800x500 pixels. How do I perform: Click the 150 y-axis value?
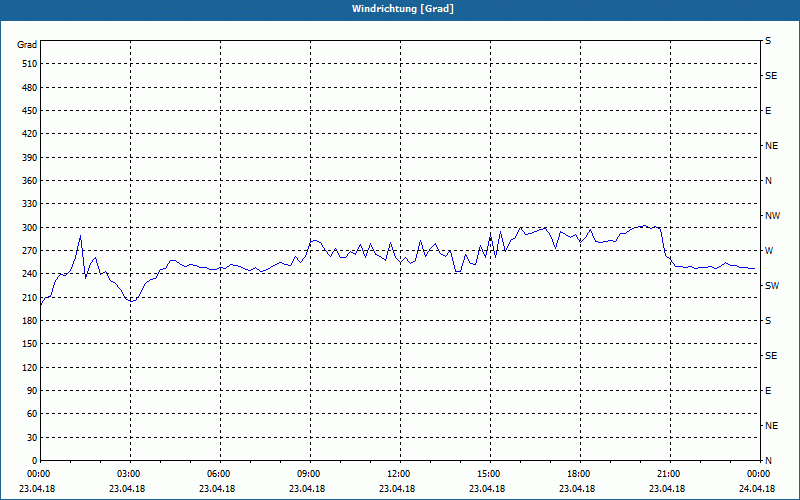coord(29,344)
